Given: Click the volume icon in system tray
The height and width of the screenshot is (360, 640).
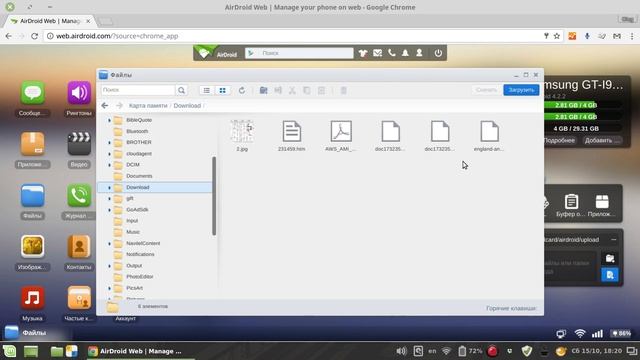Looking at the screenshot, I should [401, 351].
